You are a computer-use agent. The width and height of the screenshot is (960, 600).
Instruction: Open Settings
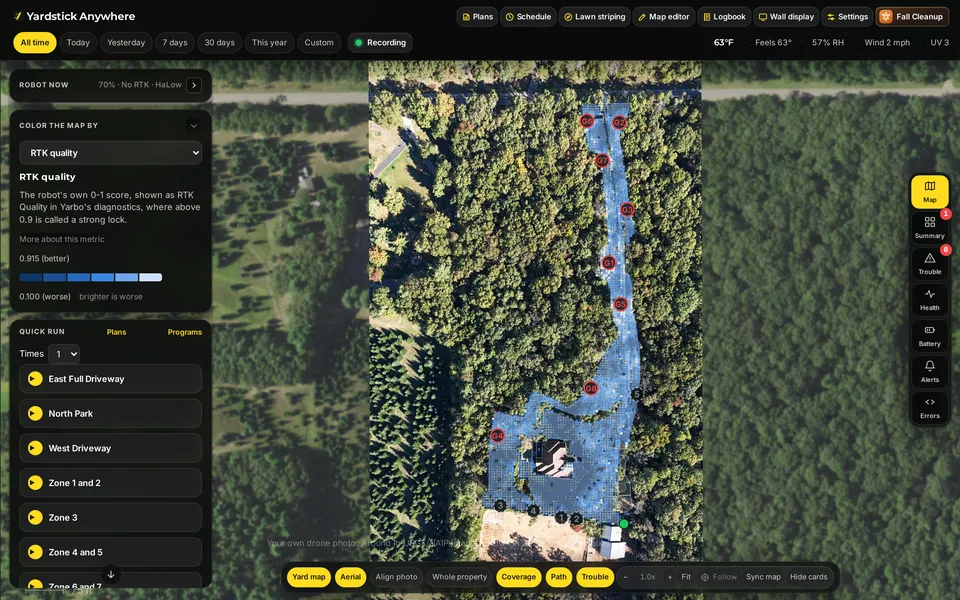tap(847, 17)
